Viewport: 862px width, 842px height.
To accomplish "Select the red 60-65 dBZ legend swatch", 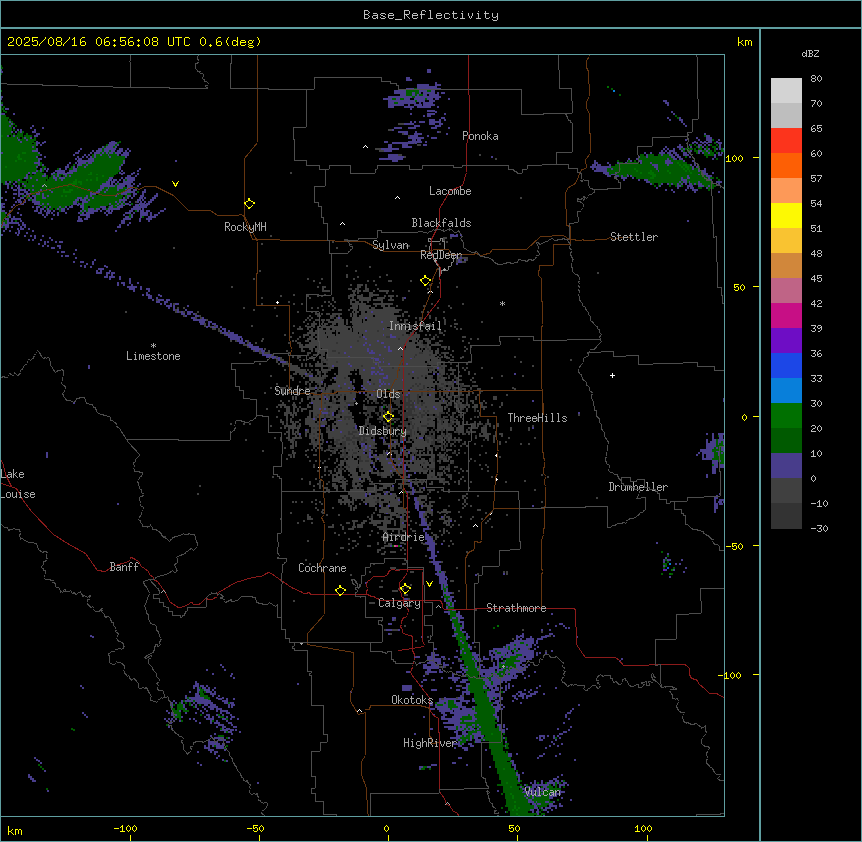I will [x=786, y=141].
